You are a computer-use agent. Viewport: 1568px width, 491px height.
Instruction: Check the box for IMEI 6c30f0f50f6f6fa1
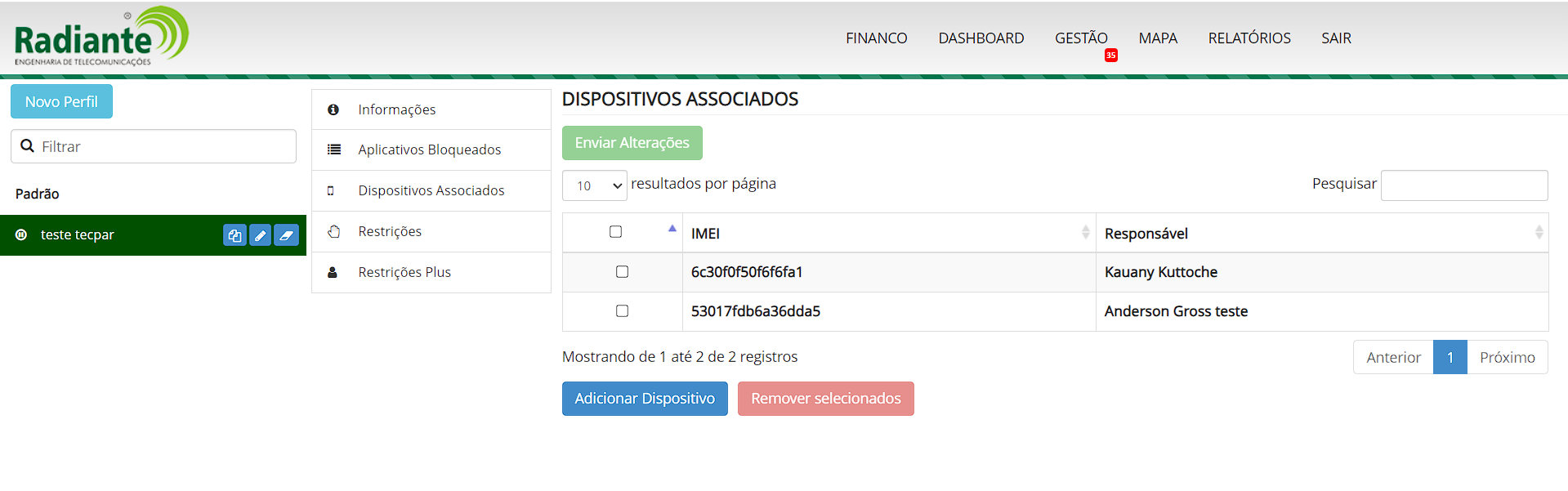point(622,272)
